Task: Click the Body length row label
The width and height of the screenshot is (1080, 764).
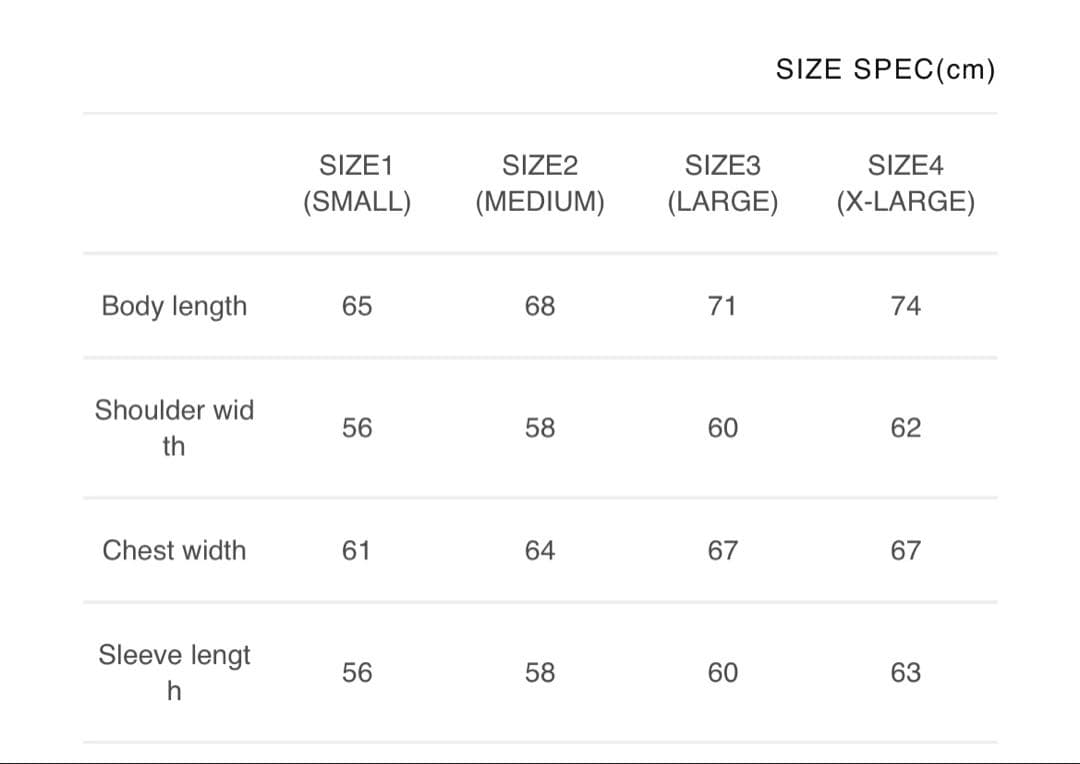Action: [174, 306]
